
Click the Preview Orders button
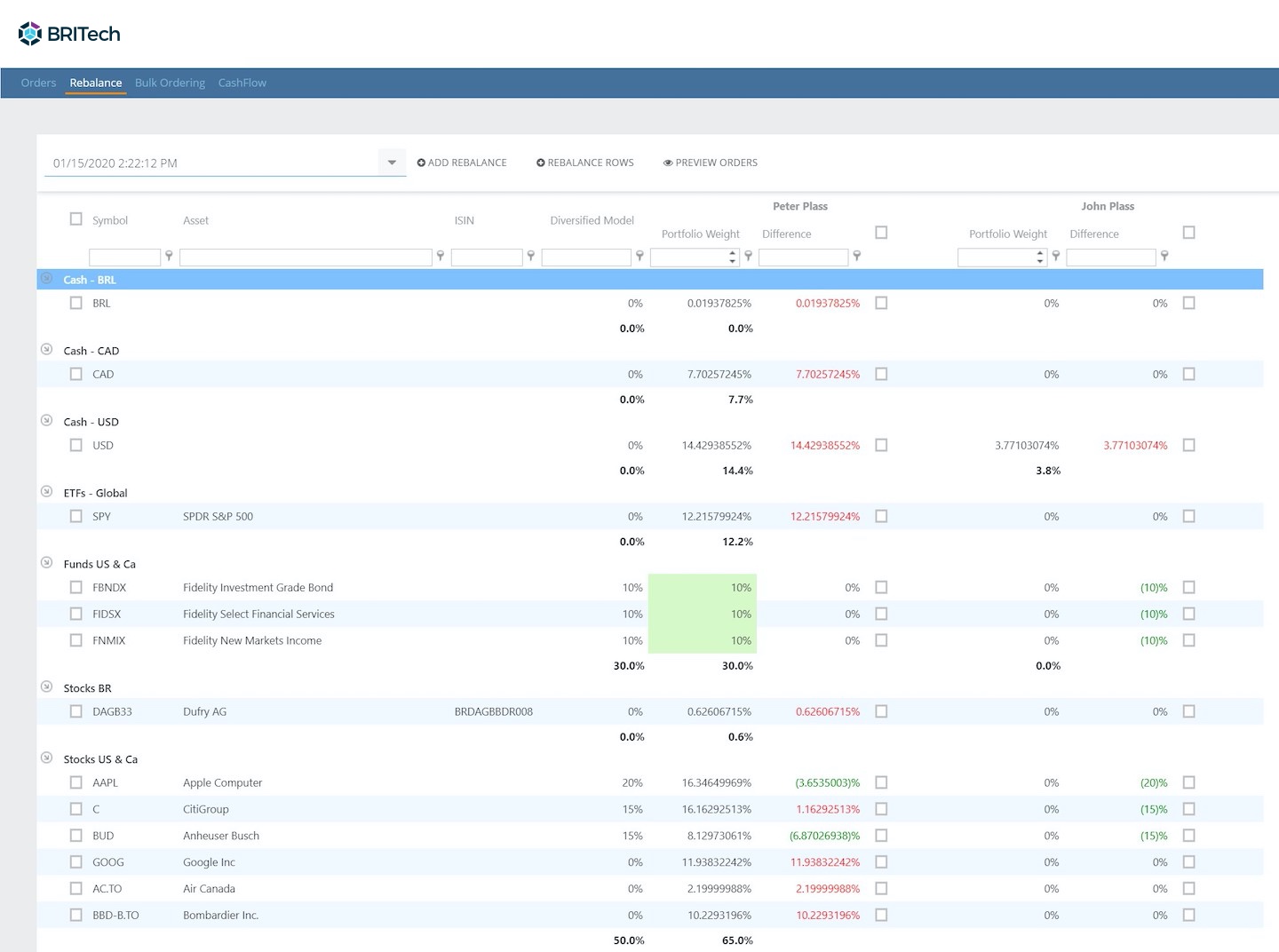[711, 163]
